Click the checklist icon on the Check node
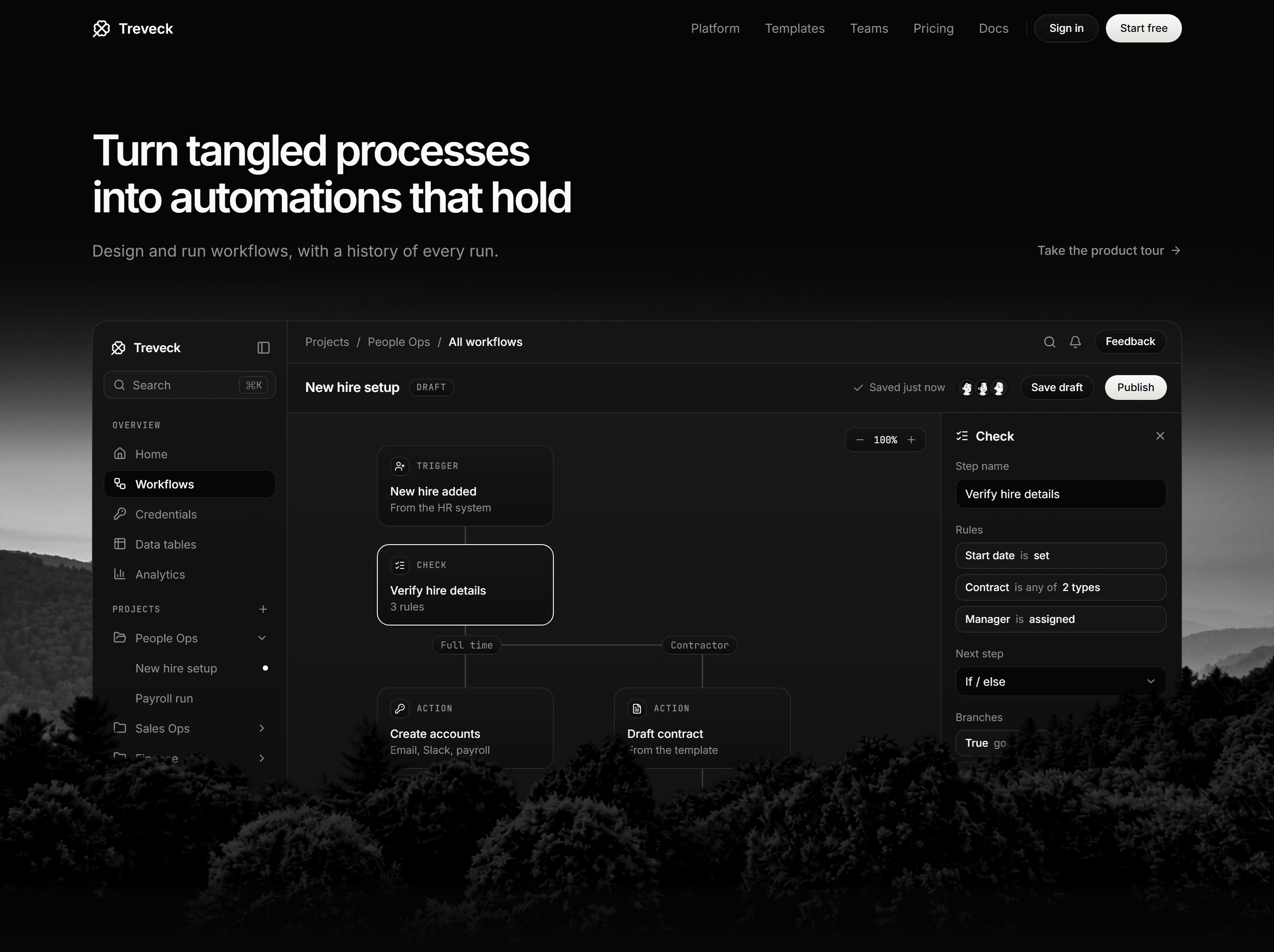This screenshot has height=952, width=1274. 400,565
